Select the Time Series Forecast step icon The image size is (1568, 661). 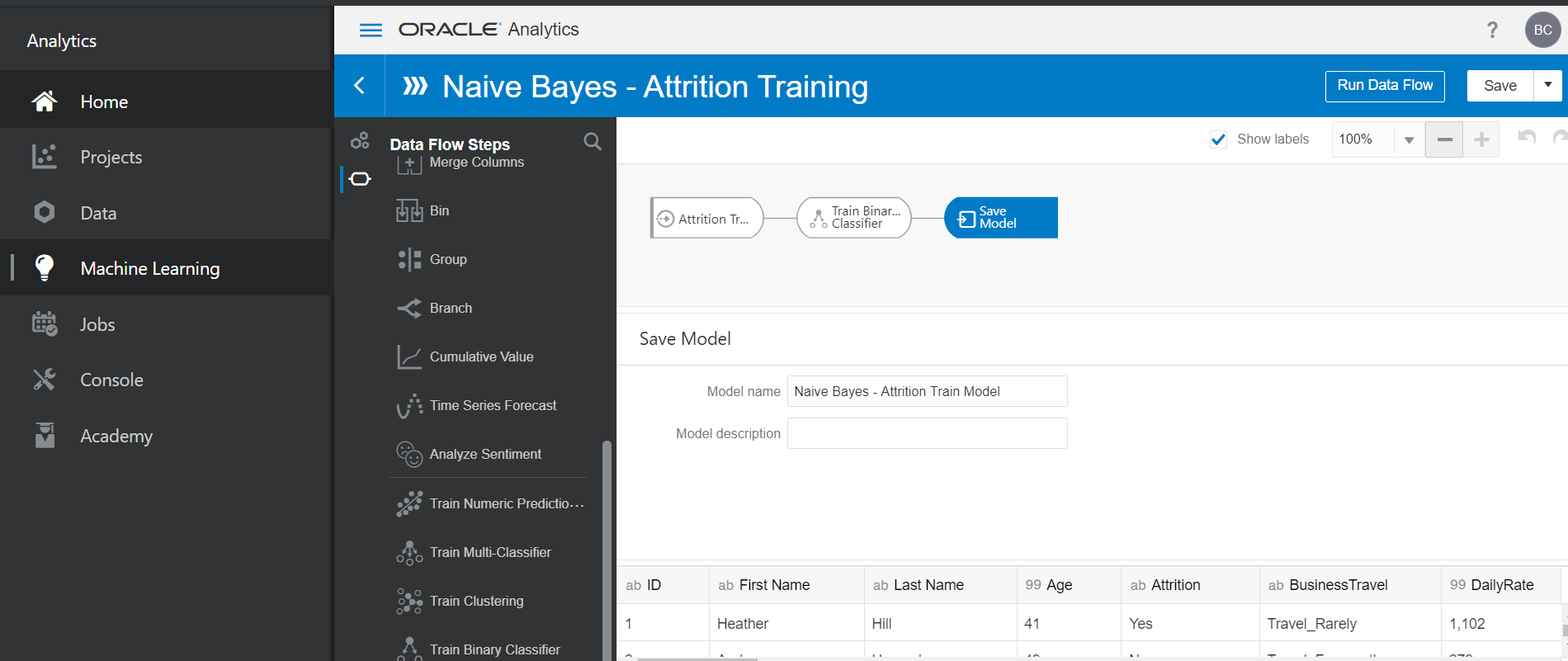click(x=409, y=406)
